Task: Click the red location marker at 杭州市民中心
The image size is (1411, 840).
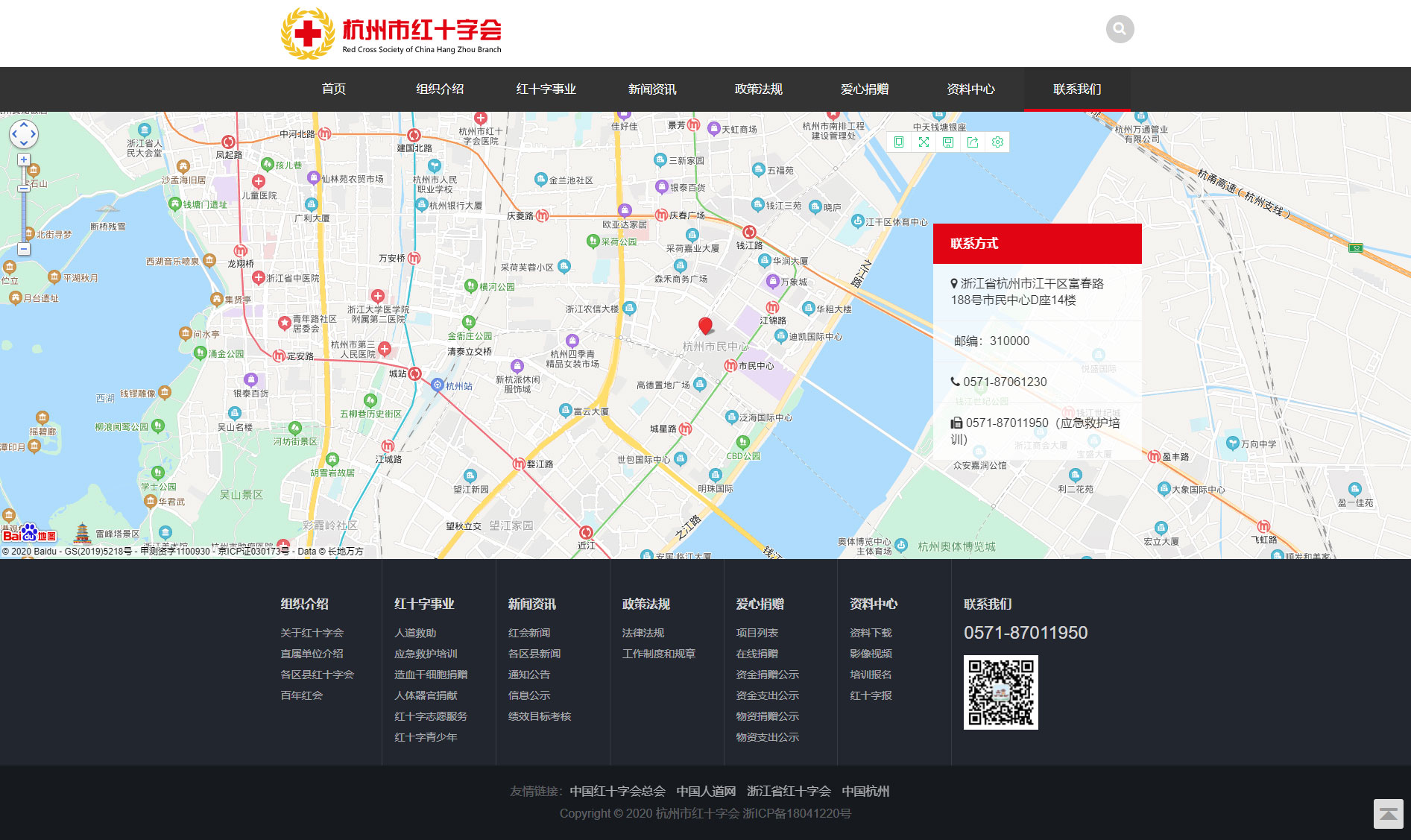Action: [705, 326]
